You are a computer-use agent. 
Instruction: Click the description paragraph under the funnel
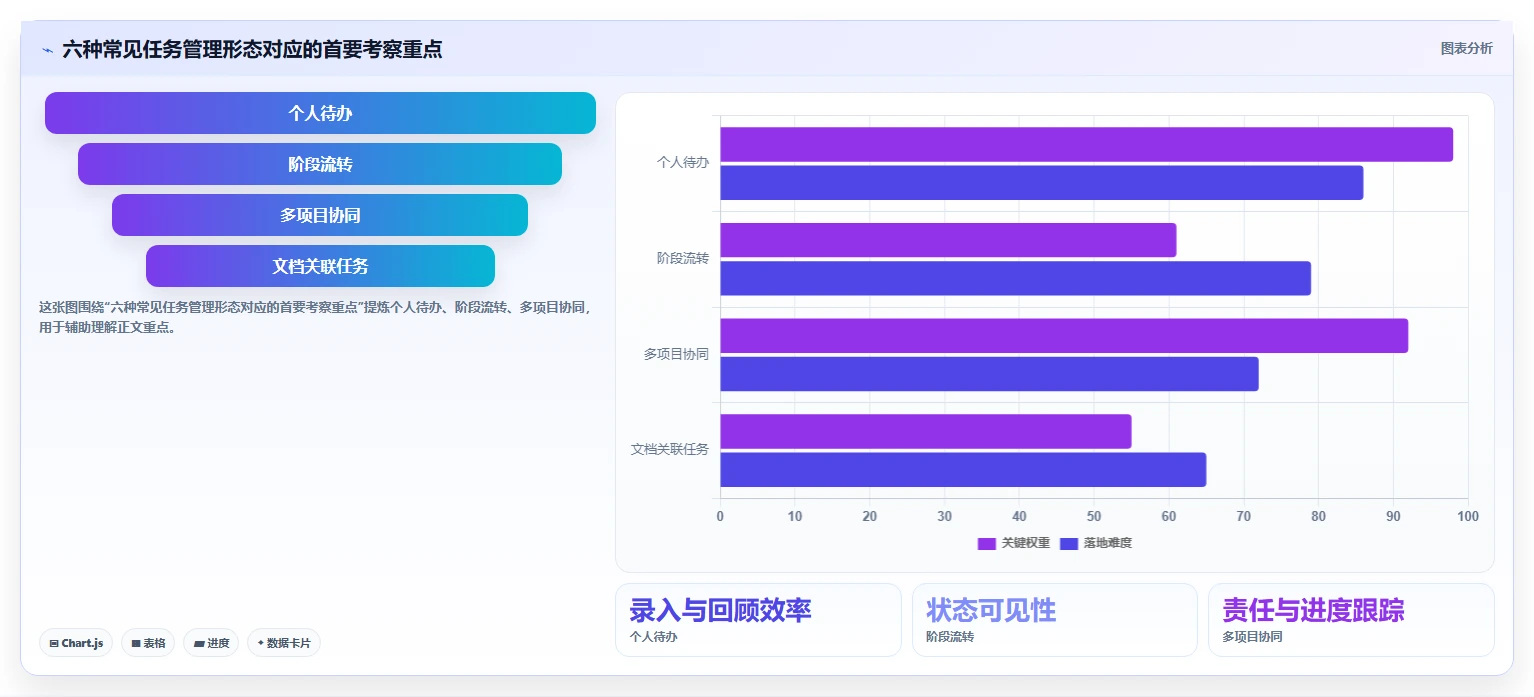point(315,317)
